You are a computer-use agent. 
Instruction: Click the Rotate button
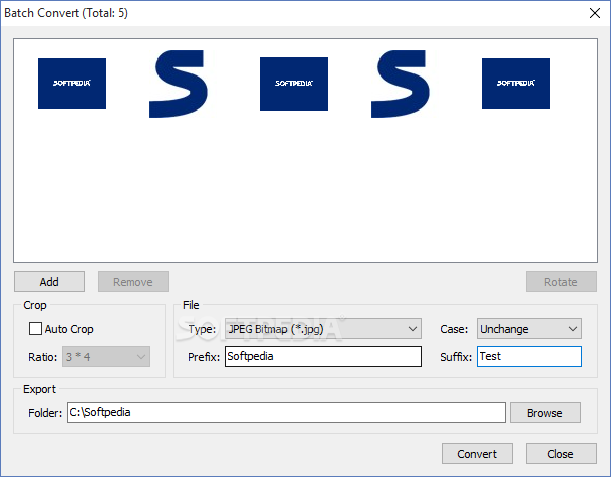(561, 282)
